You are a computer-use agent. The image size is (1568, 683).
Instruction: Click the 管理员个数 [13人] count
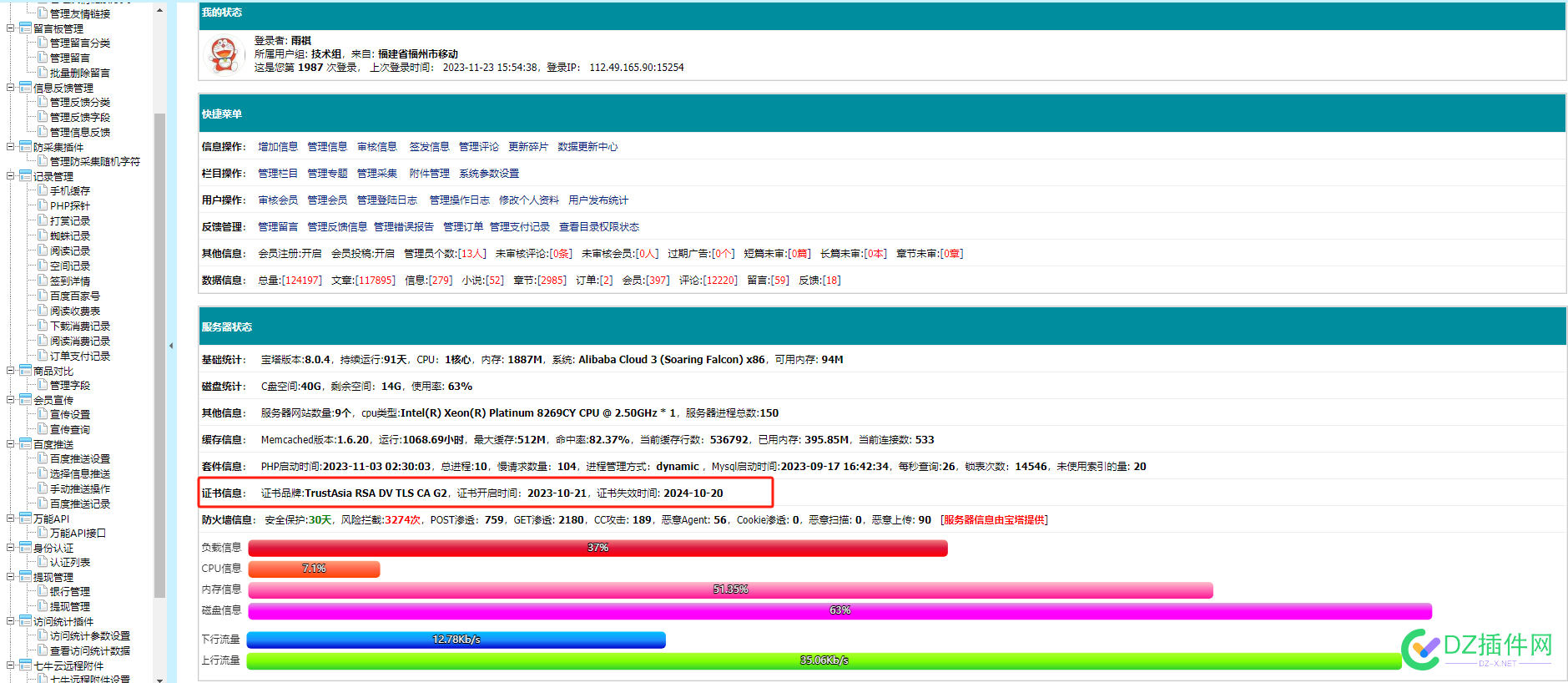click(472, 254)
